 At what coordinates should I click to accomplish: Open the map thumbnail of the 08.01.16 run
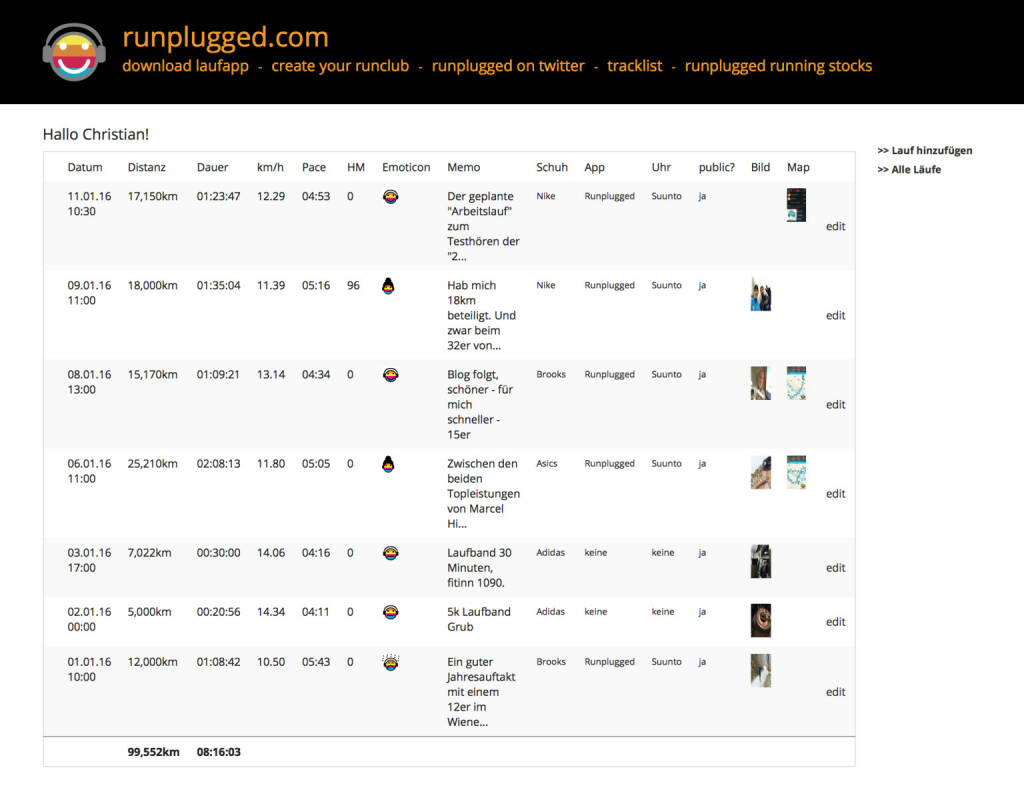796,383
